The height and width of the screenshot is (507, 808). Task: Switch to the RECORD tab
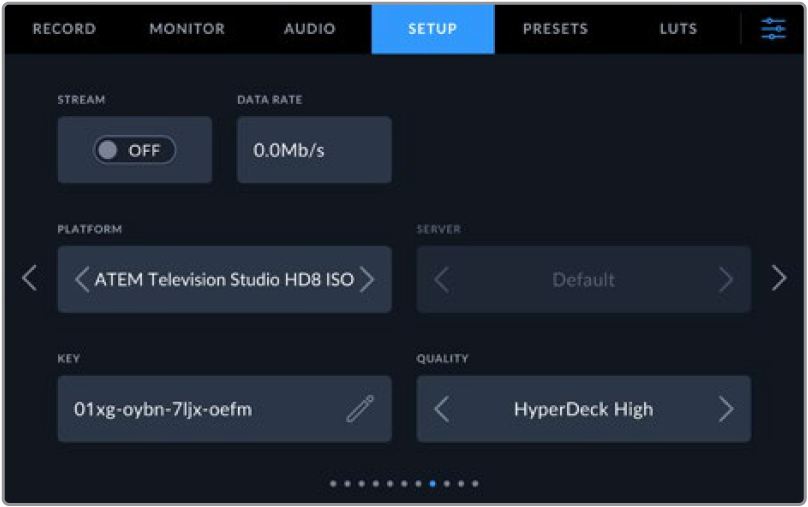click(64, 29)
